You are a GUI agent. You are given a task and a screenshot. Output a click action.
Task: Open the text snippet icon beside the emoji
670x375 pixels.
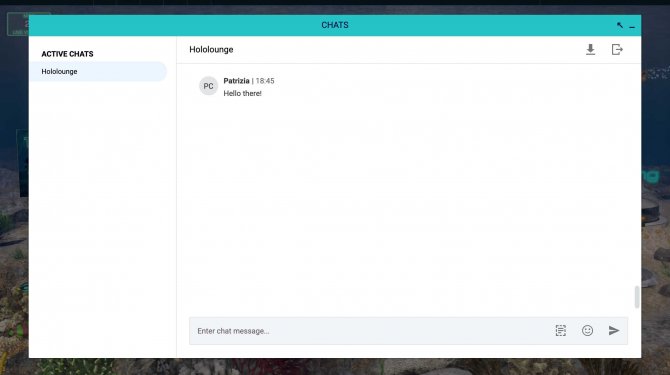click(561, 331)
